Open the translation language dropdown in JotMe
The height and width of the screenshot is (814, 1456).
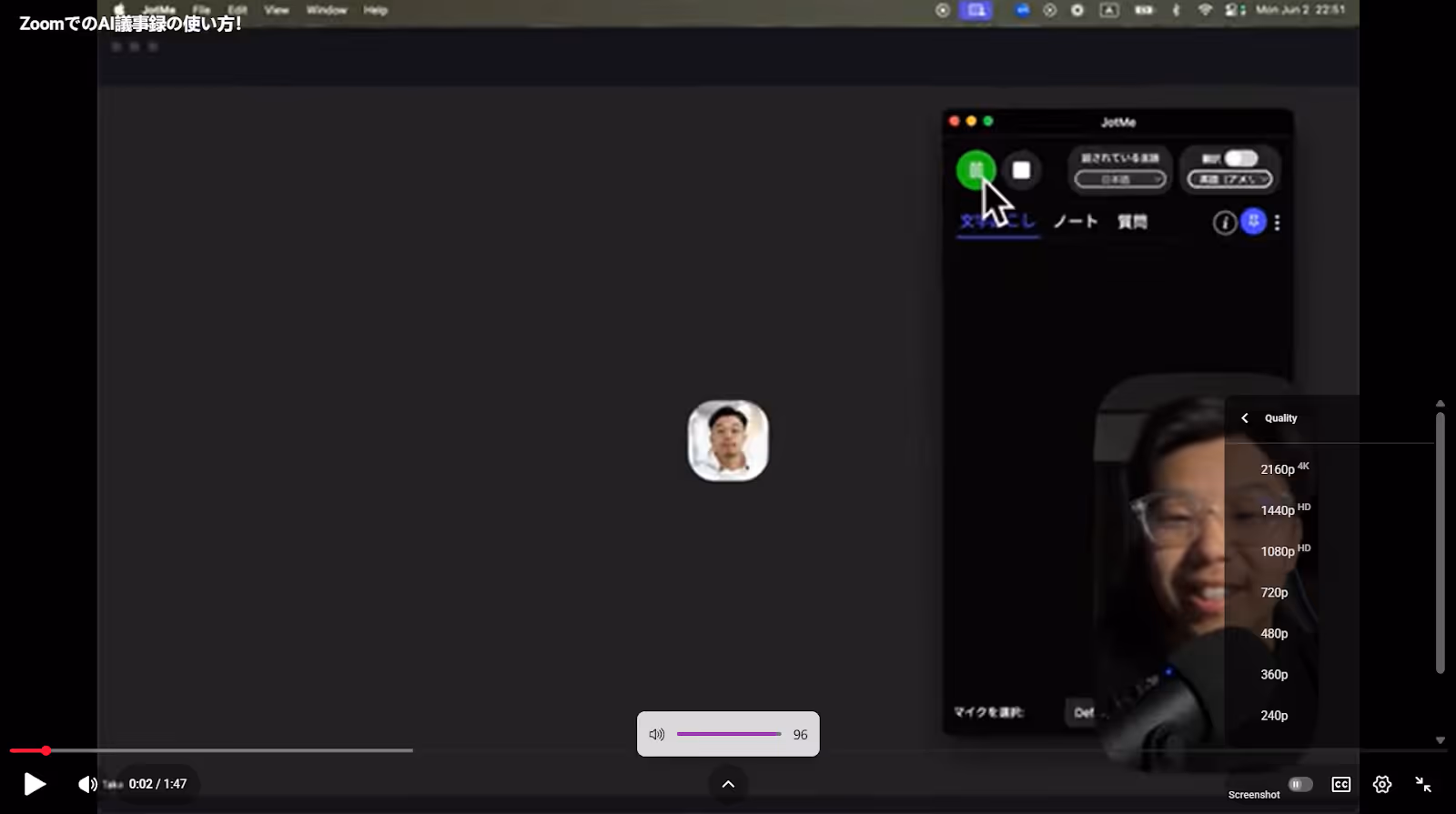[x=1230, y=179]
